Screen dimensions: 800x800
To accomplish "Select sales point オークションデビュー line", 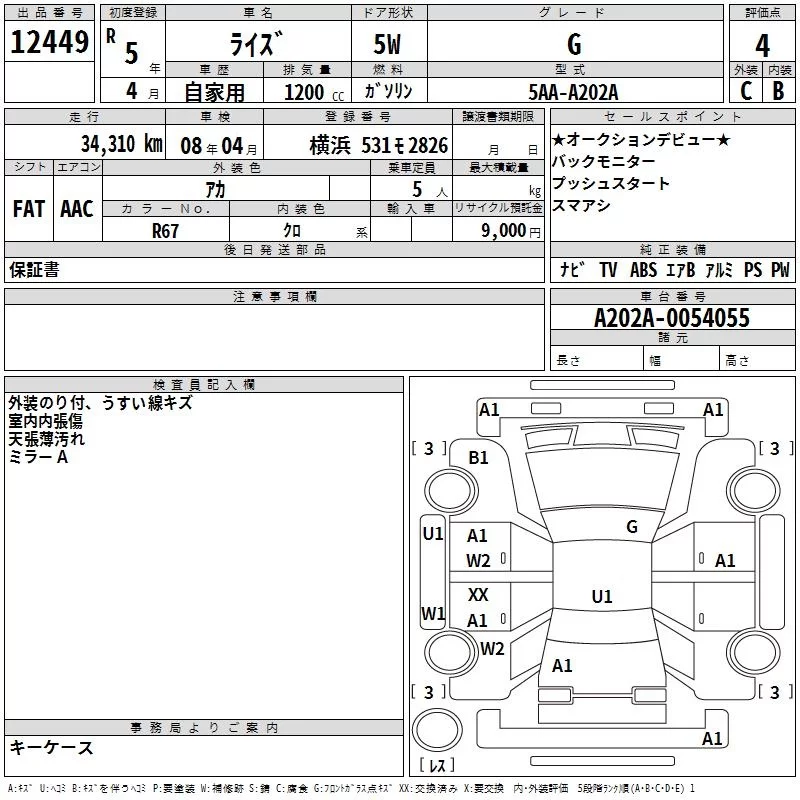I will [641, 139].
